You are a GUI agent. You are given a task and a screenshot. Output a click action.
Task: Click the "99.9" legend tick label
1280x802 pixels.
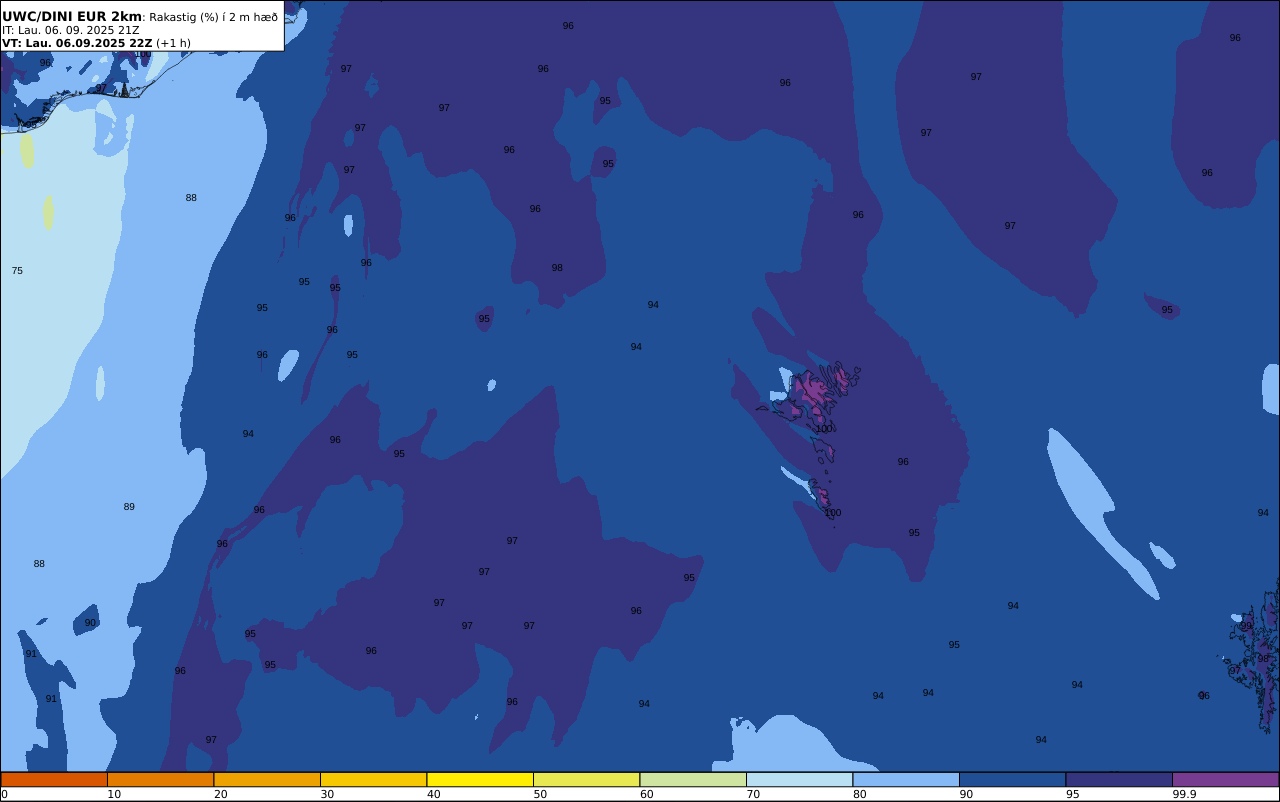click(1185, 794)
